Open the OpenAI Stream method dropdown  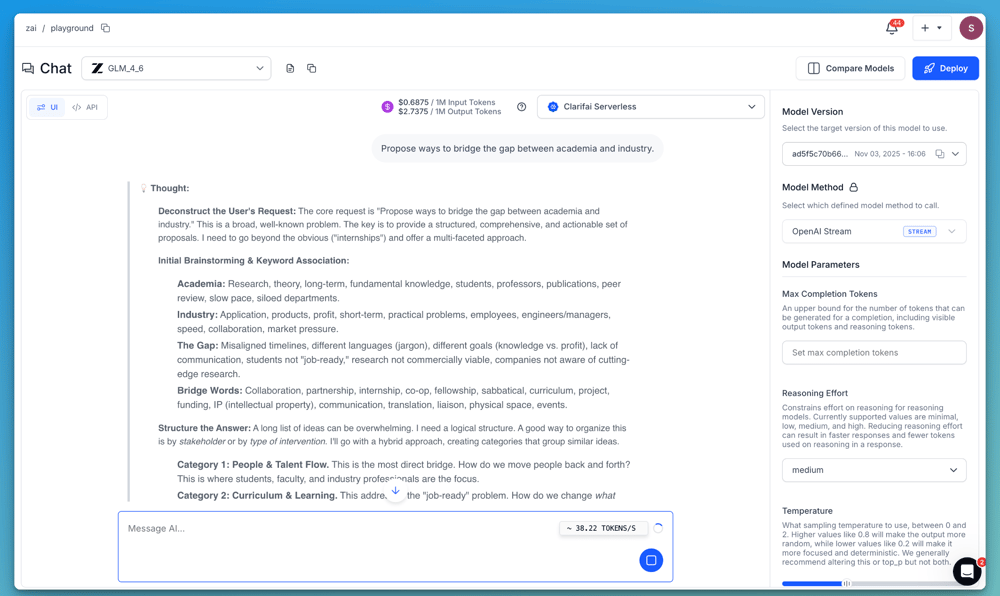pyautogui.click(x=873, y=231)
